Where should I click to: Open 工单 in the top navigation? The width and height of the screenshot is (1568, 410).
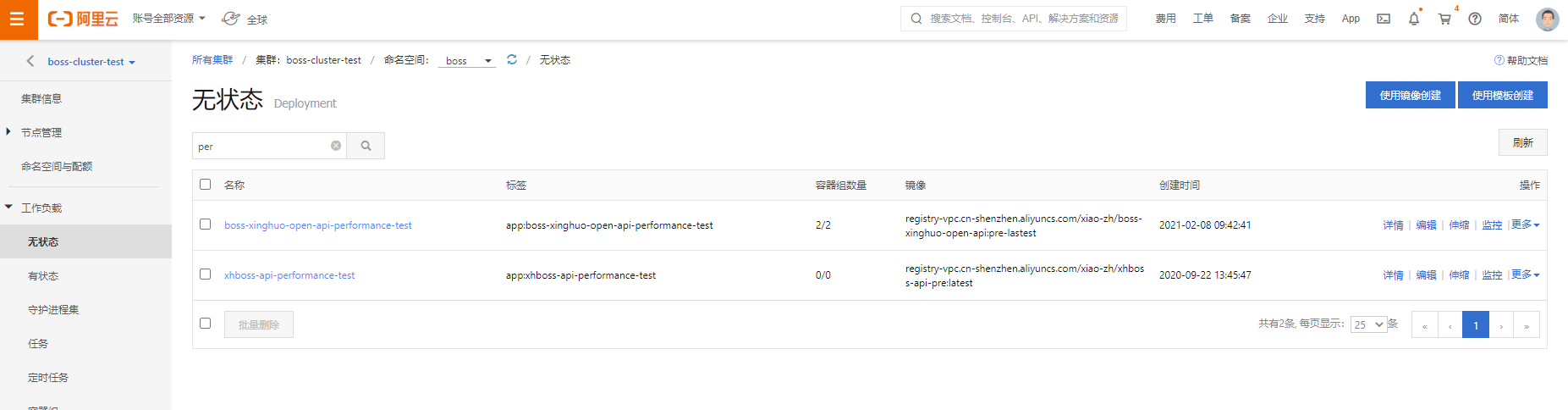click(1203, 19)
